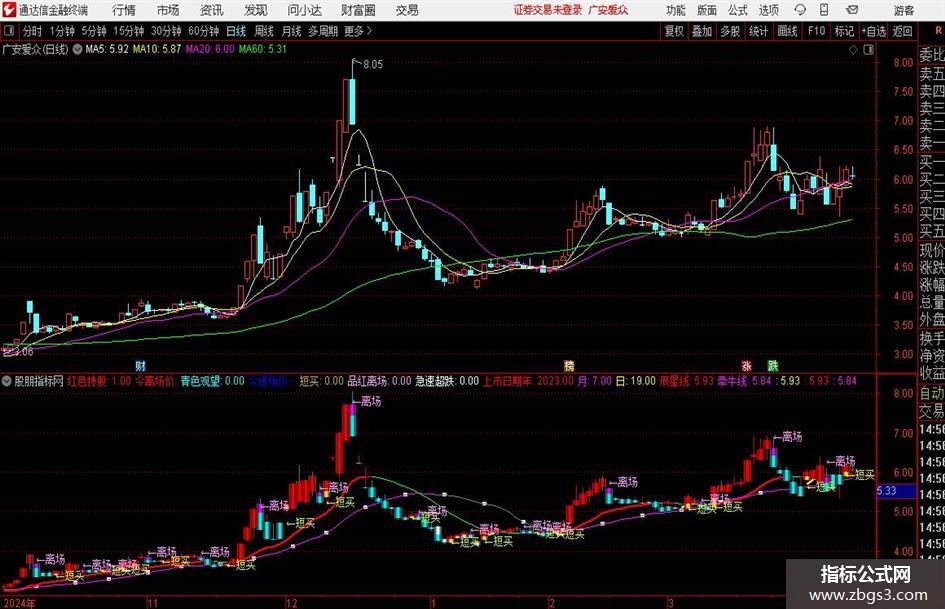Switch to the 月线 monthly tab
The width and height of the screenshot is (945, 609).
(x=291, y=31)
